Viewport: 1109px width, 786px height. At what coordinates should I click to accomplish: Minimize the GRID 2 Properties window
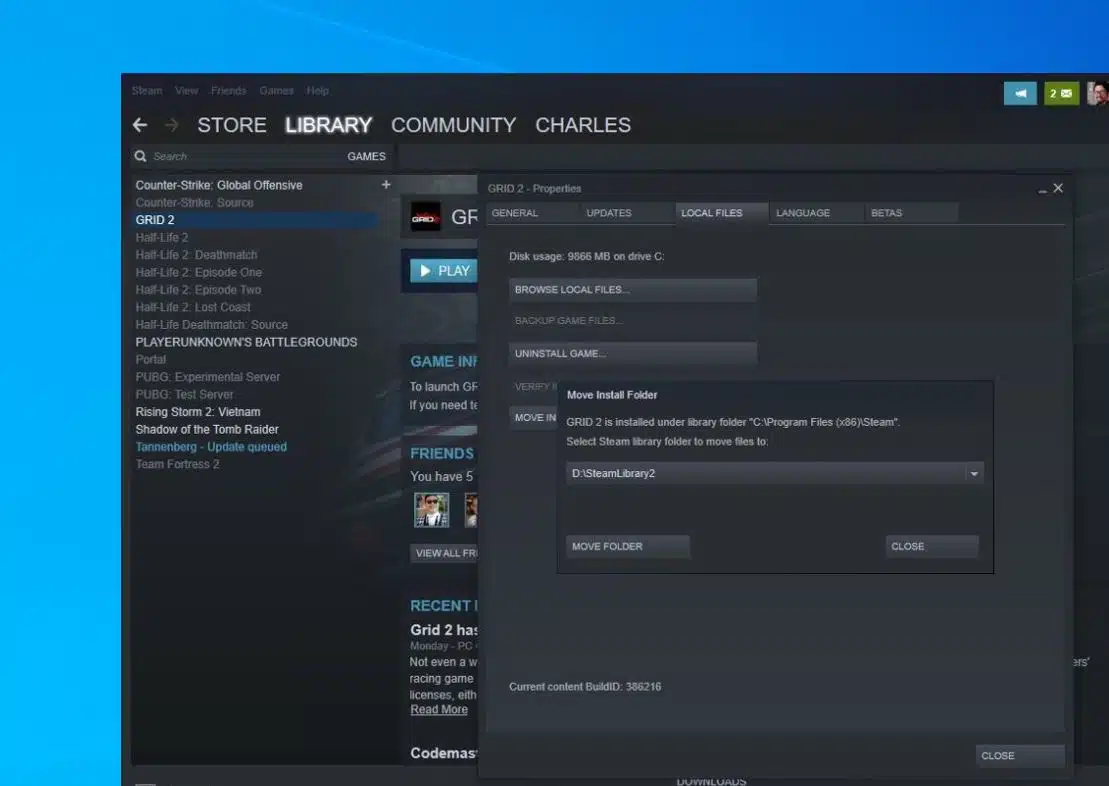tap(1043, 189)
